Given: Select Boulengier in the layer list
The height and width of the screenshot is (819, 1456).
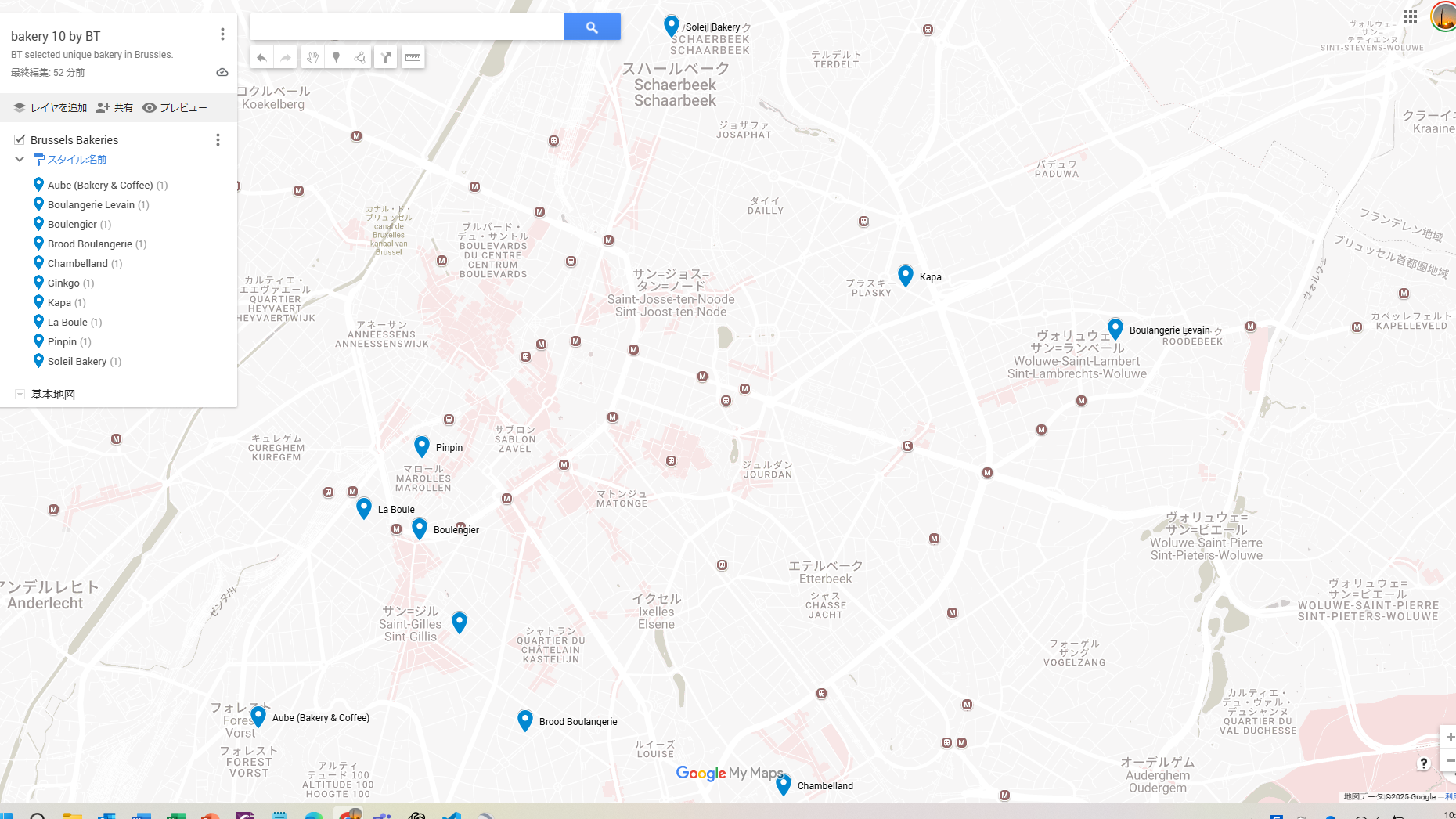Looking at the screenshot, I should tap(72, 225).
